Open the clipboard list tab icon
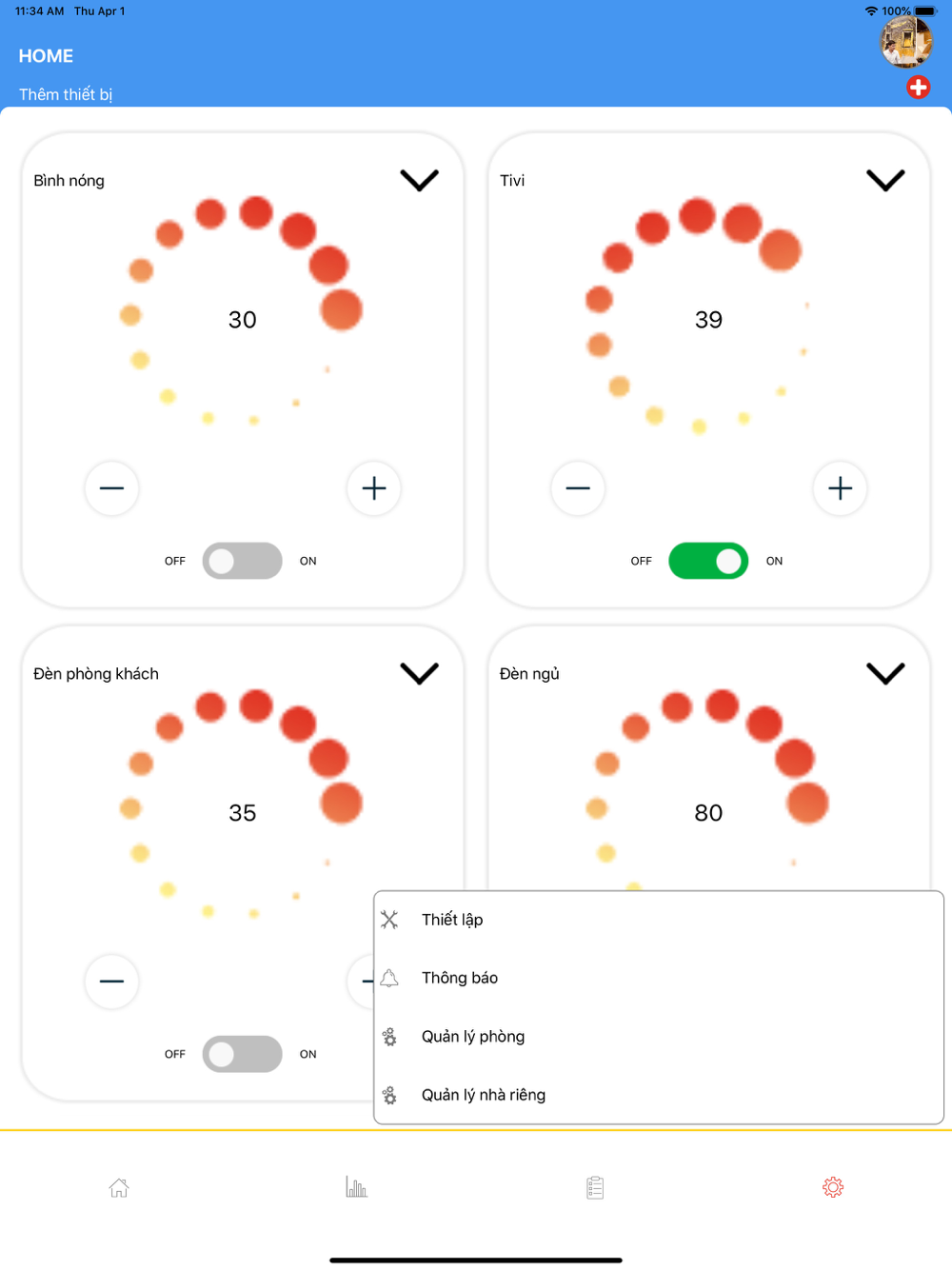The width and height of the screenshot is (952, 1270). click(595, 1187)
